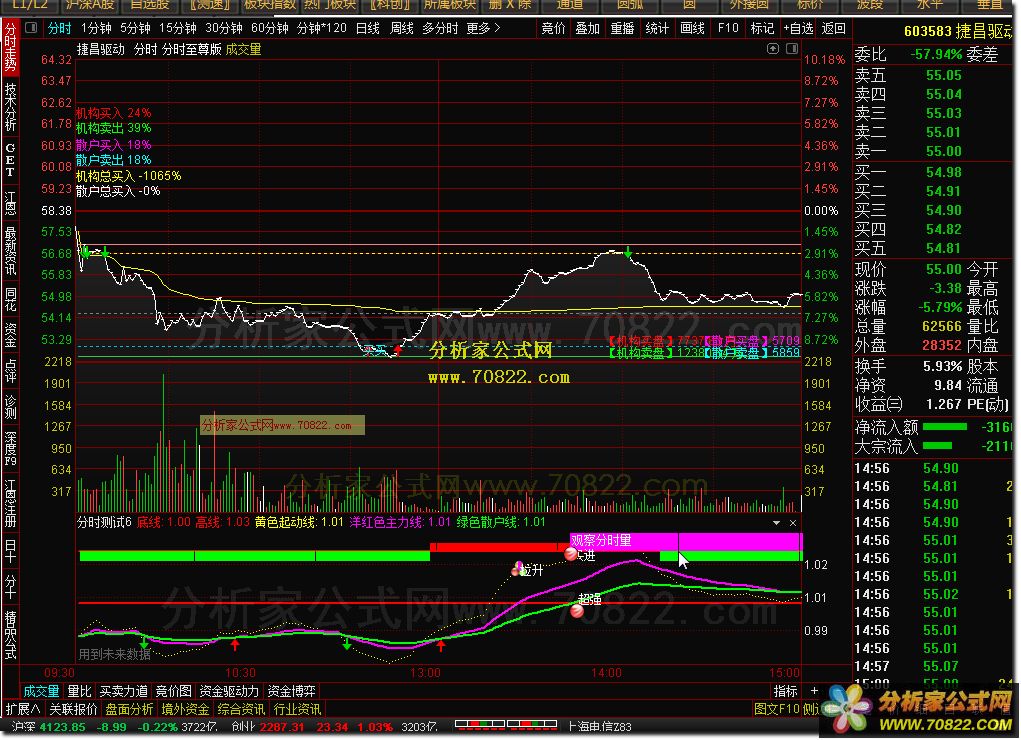Select 多分时 view

click(x=440, y=28)
